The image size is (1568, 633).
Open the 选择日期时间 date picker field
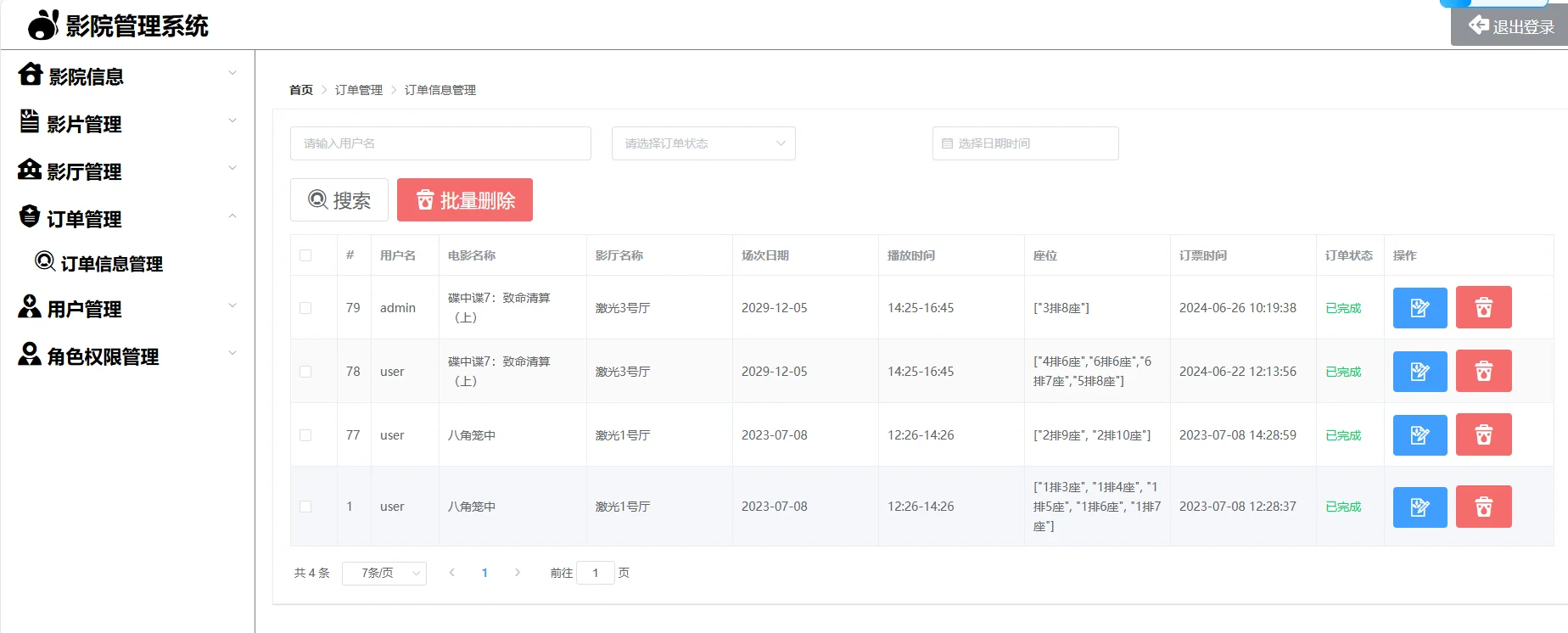[x=1025, y=143]
